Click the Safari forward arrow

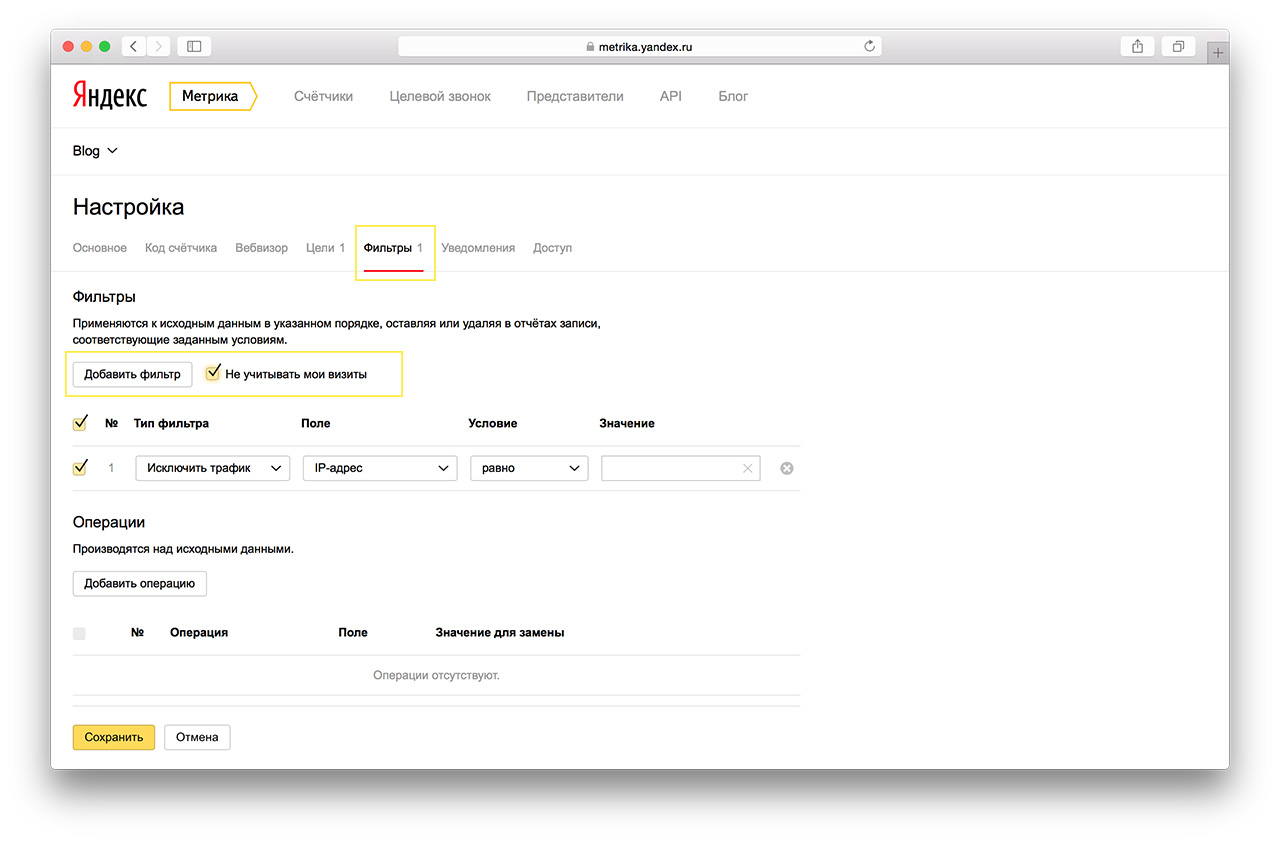pos(158,46)
